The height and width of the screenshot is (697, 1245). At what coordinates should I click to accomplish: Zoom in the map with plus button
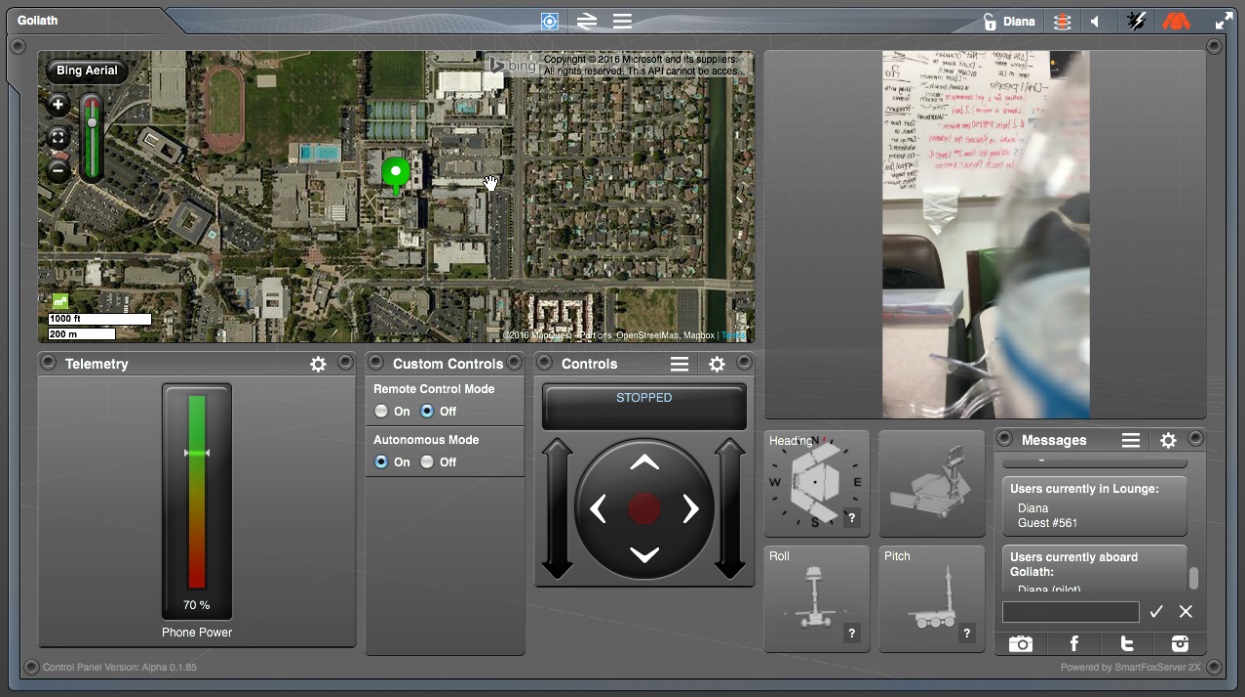pos(58,105)
